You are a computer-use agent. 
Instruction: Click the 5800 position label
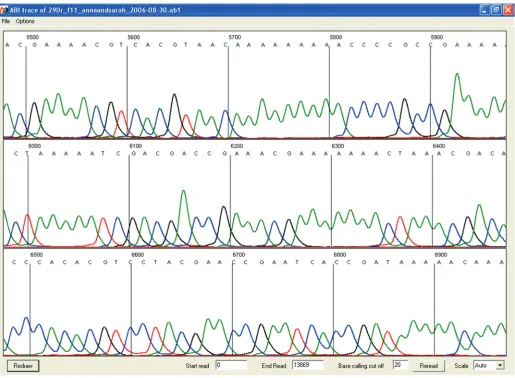[336, 37]
